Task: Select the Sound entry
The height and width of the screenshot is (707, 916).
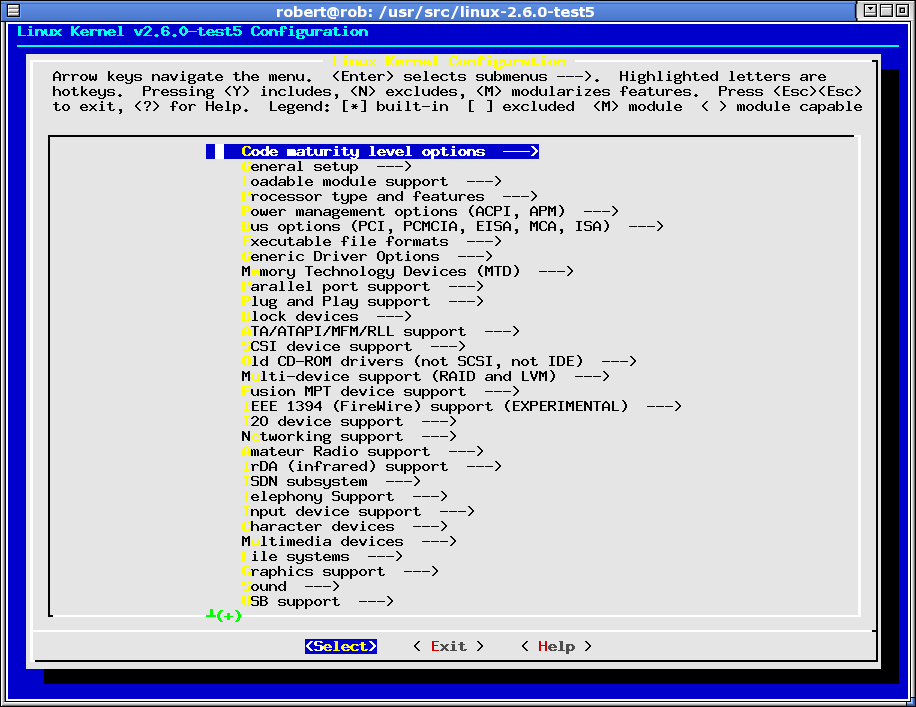Action: click(x=290, y=587)
